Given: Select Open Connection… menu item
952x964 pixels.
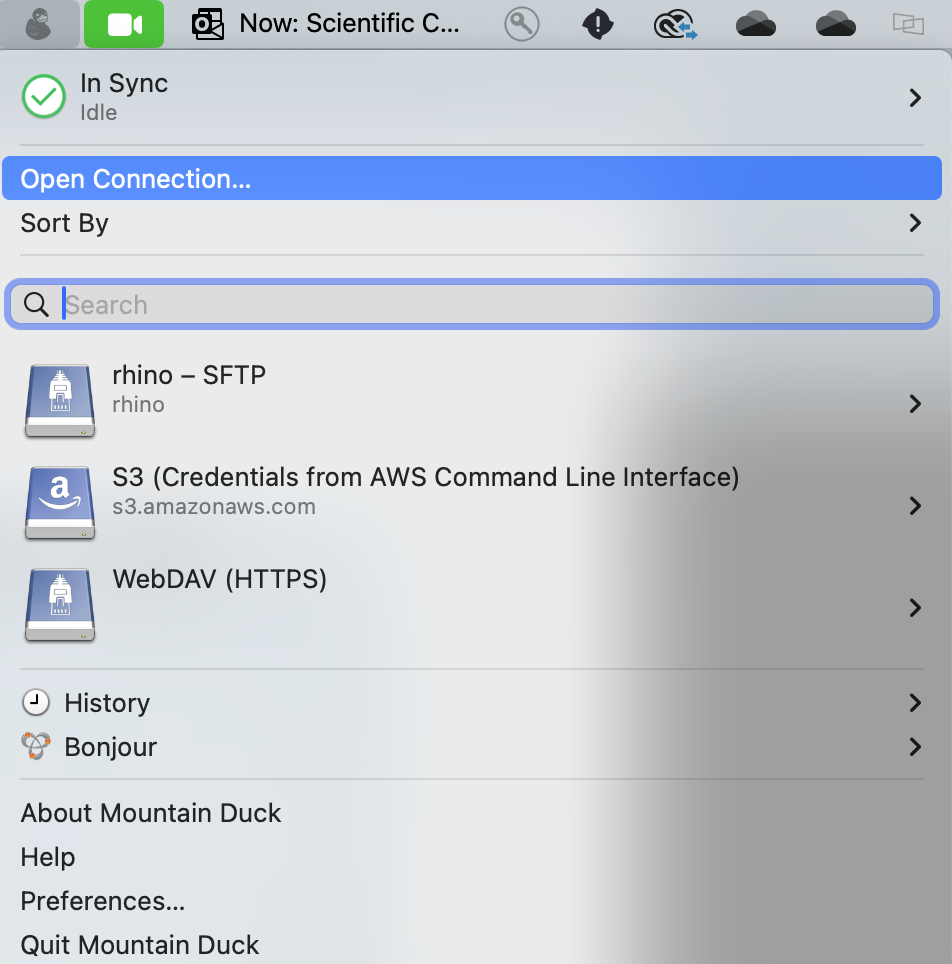Looking at the screenshot, I should point(135,179).
